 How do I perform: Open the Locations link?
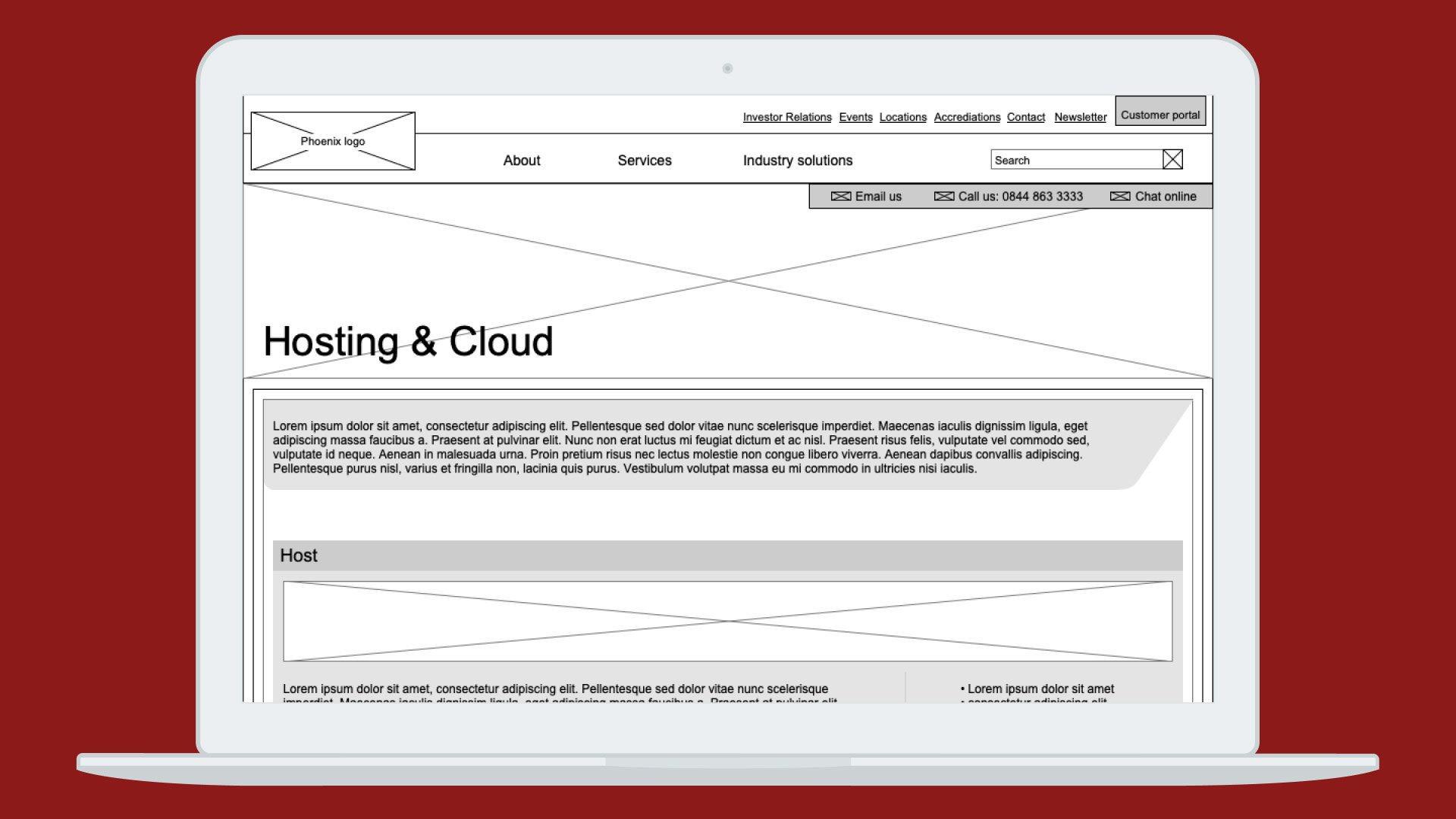click(902, 118)
